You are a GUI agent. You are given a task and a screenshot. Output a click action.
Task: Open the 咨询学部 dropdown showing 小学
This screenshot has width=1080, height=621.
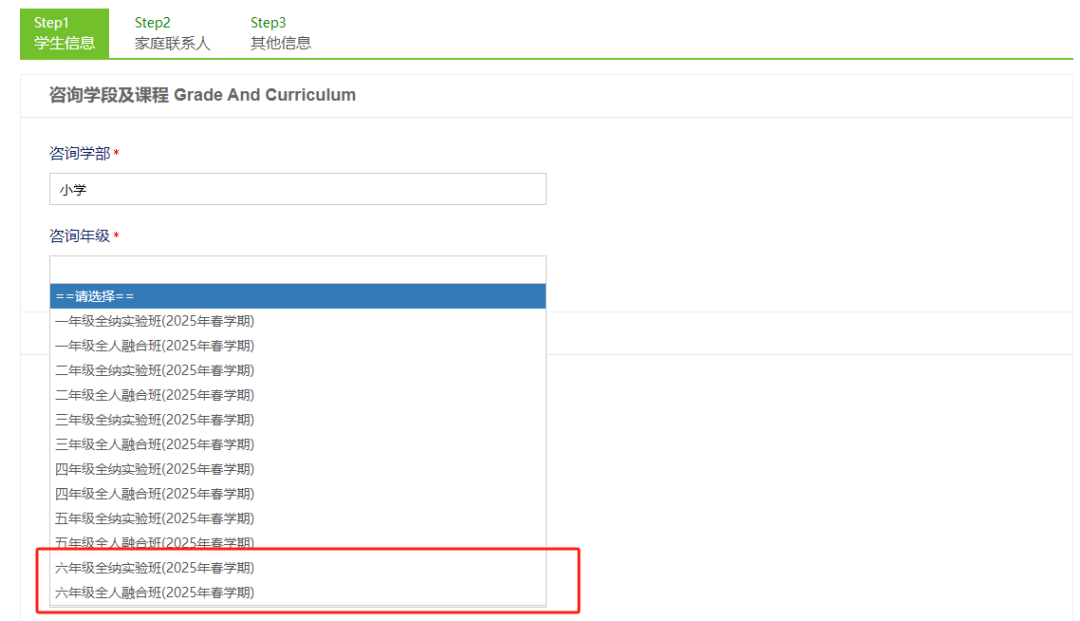pos(297,189)
